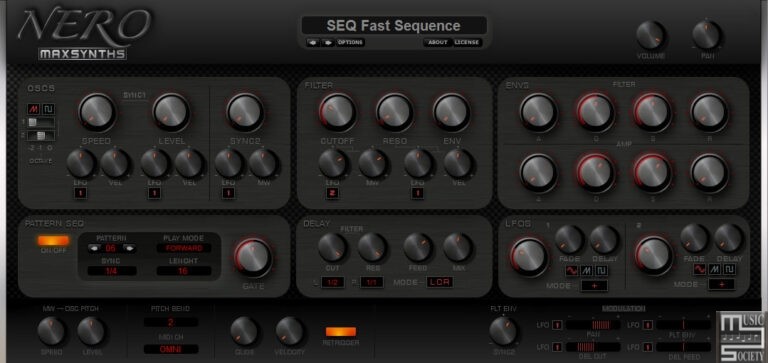Click the Delay Feed knob
This screenshot has width=768, height=363.
418,247
